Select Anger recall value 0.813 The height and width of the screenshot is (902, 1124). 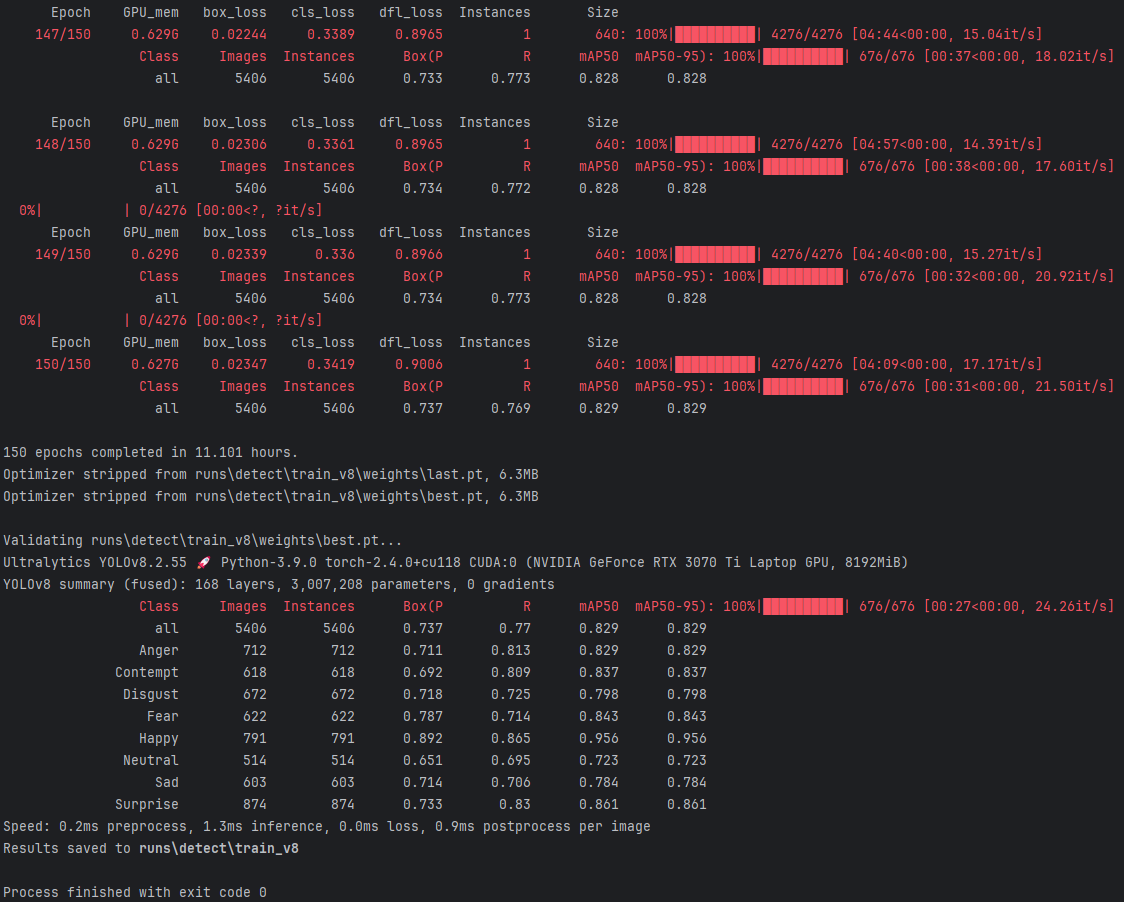510,651
